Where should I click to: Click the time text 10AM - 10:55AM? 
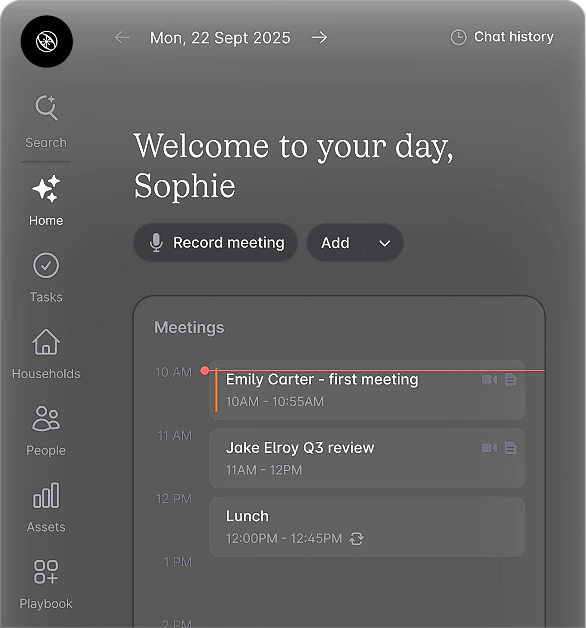pyautogui.click(x=275, y=402)
